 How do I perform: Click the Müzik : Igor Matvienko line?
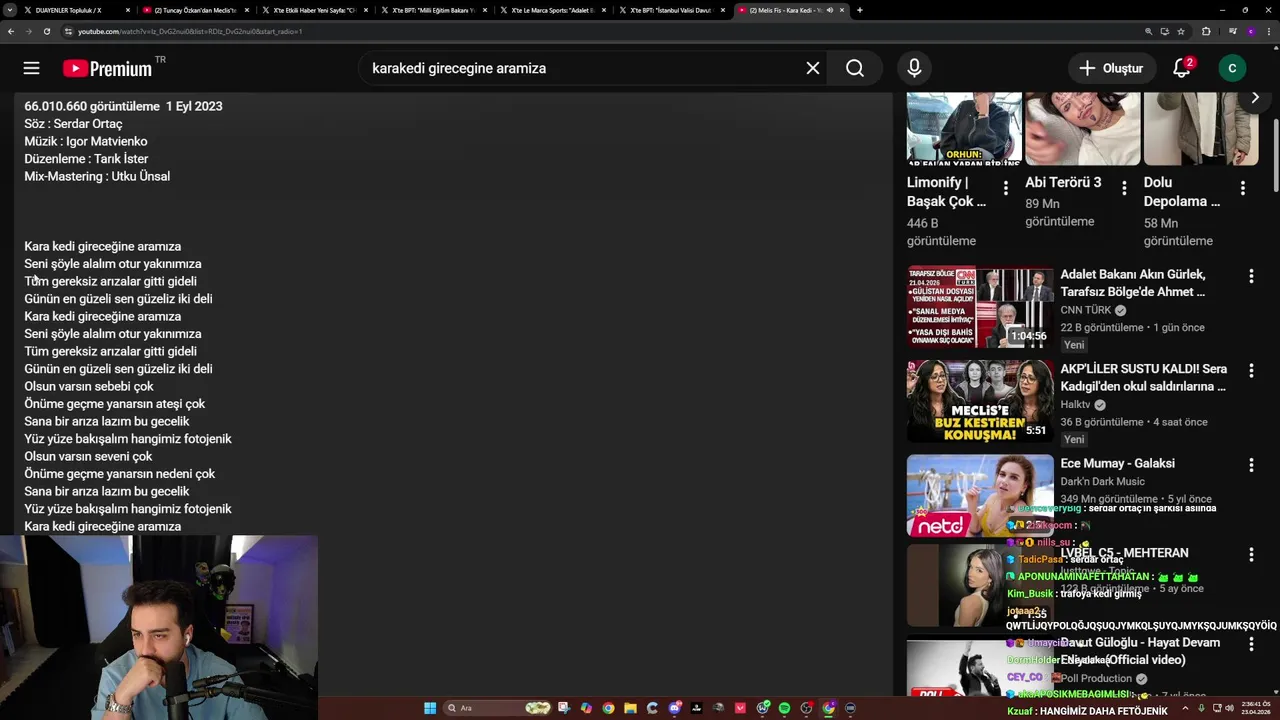(86, 141)
